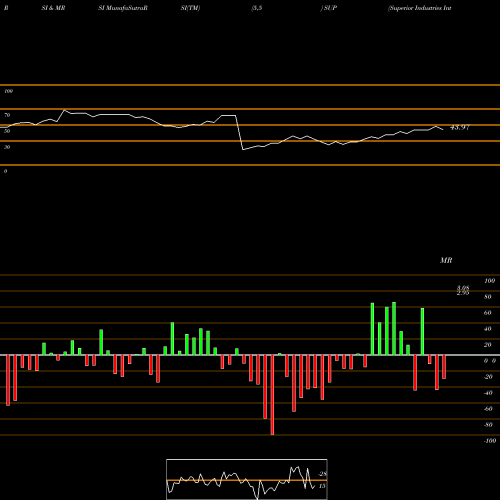
Task: Click the MR axis label 60
Action: click(x=488, y=313)
